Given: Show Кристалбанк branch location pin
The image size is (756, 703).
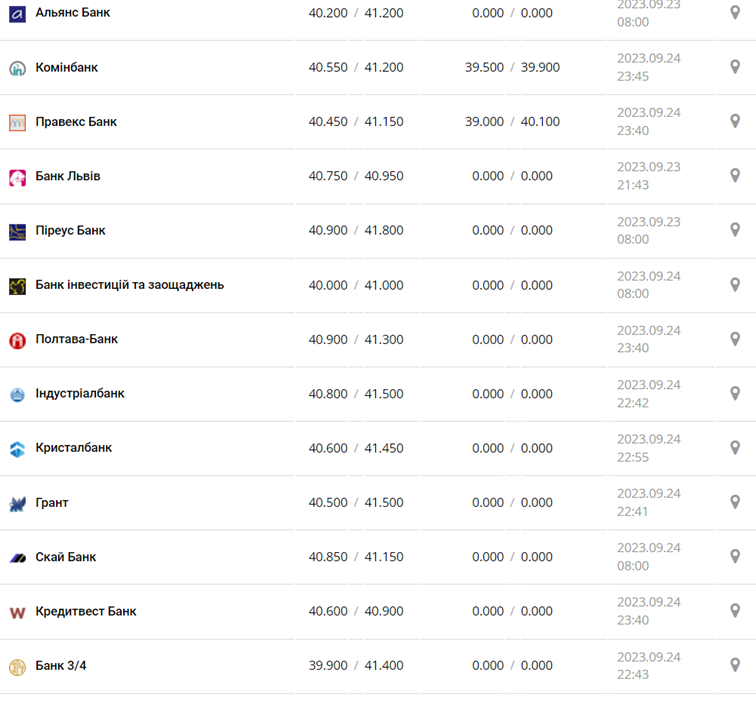Looking at the screenshot, I should tap(735, 447).
